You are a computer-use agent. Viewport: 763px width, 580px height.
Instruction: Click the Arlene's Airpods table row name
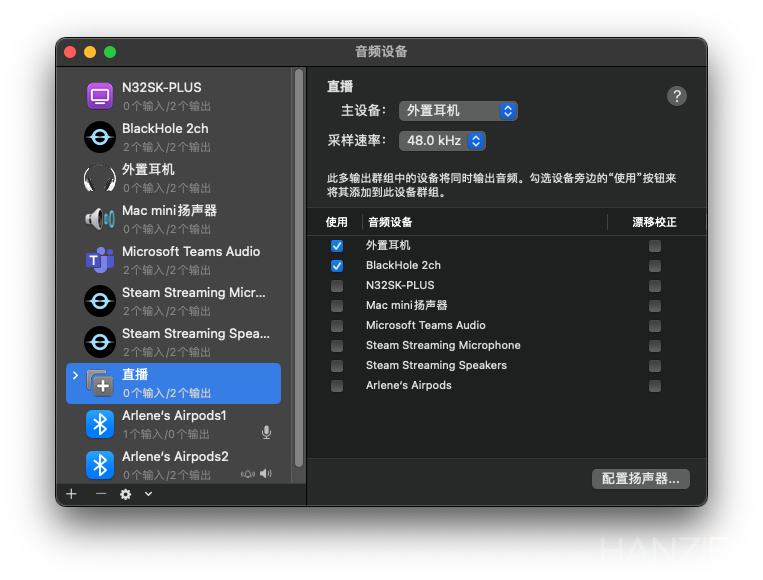[409, 385]
